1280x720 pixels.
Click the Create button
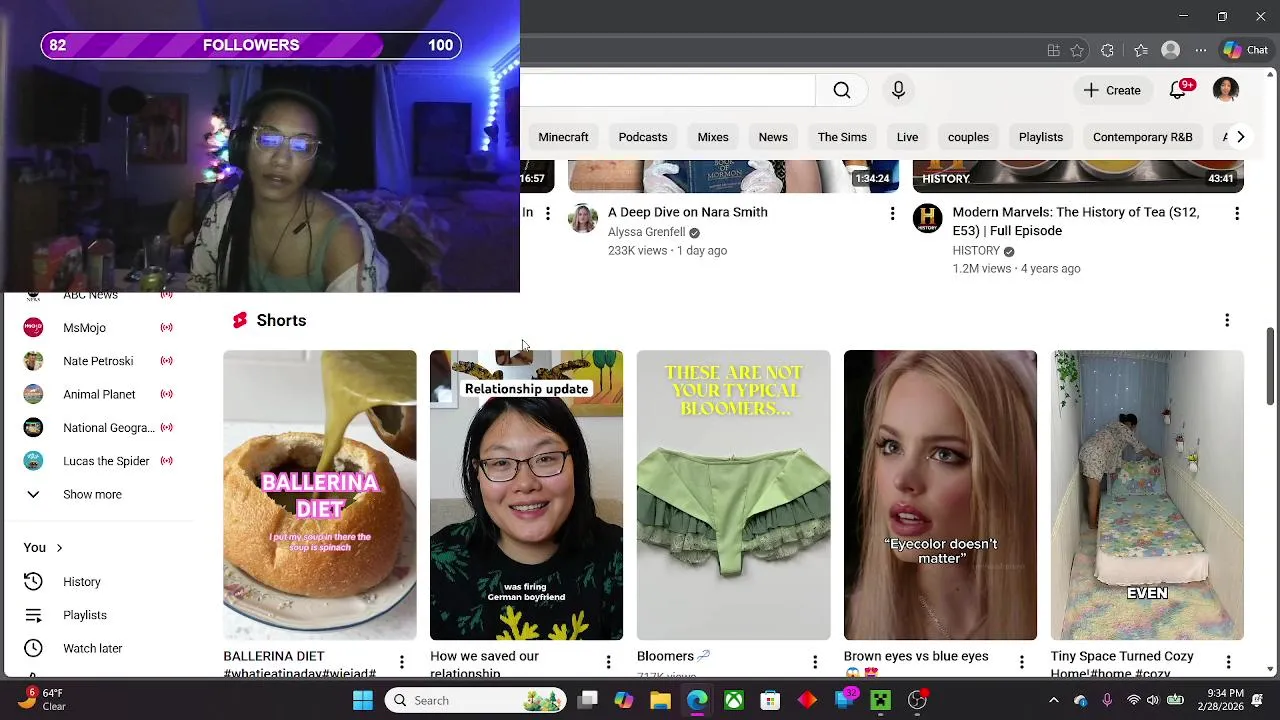point(1112,90)
